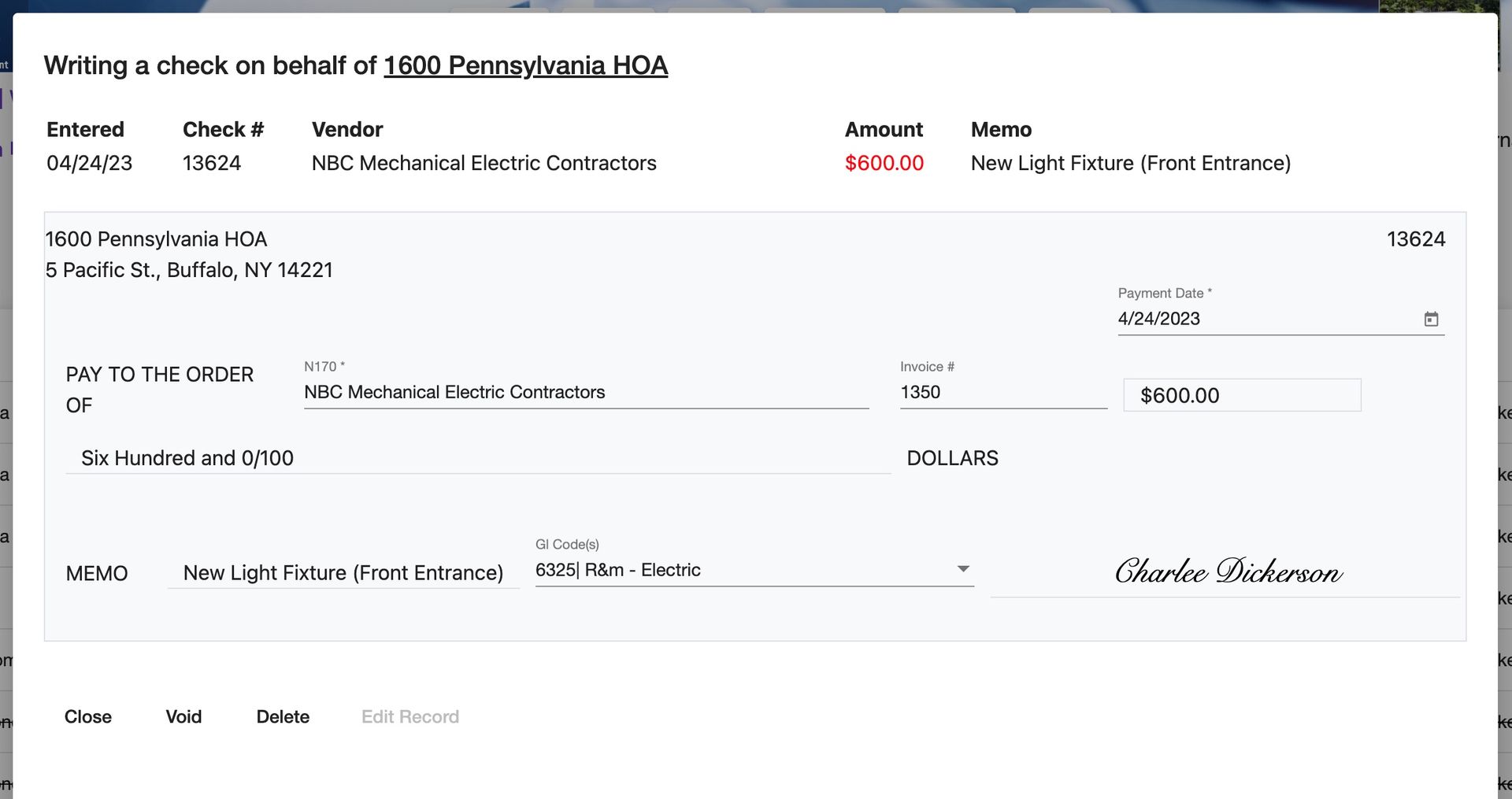1512x799 pixels.
Task: Click the red $600.00 amount in header
Action: tap(884, 163)
